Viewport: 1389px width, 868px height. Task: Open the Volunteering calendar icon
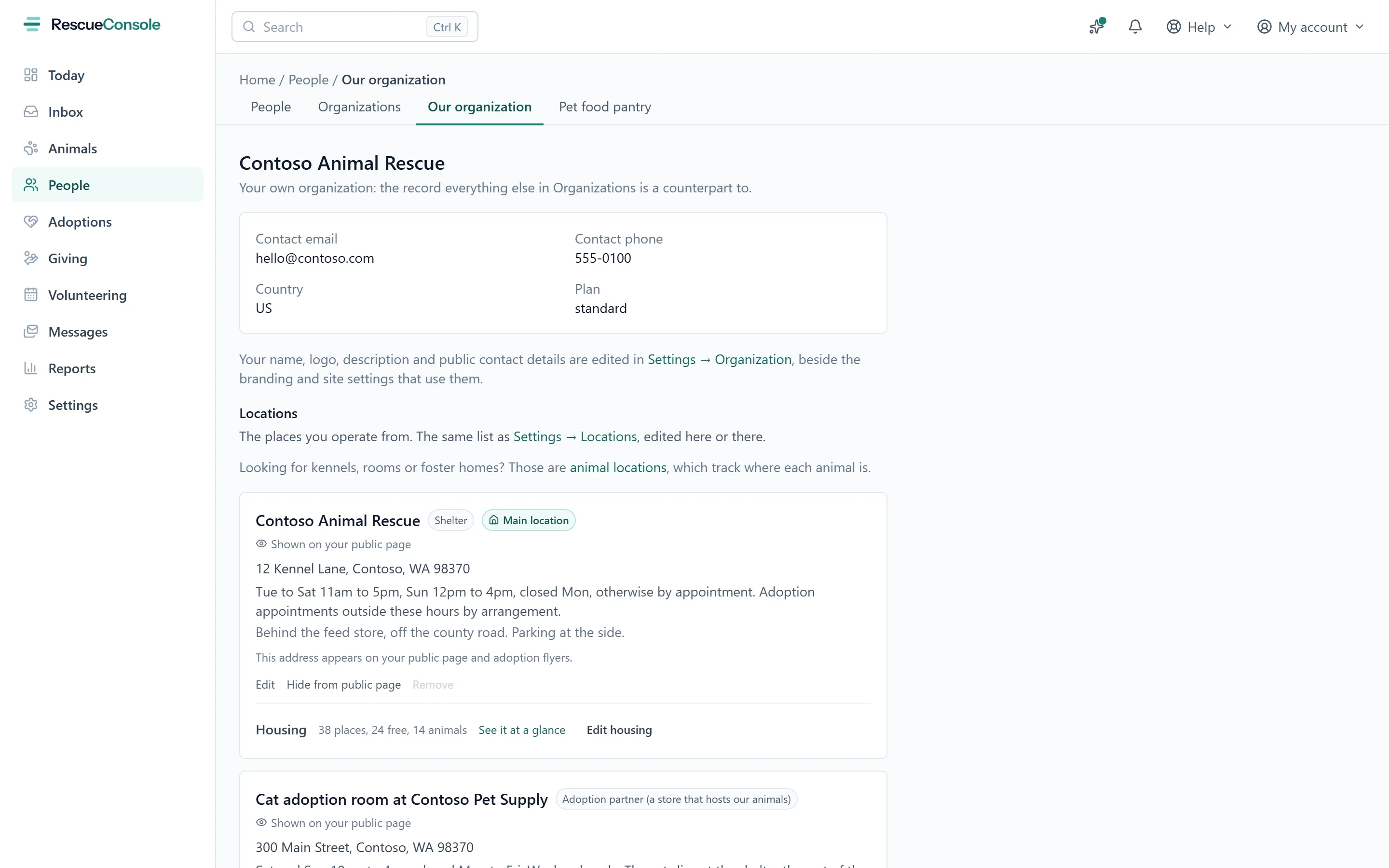31,295
